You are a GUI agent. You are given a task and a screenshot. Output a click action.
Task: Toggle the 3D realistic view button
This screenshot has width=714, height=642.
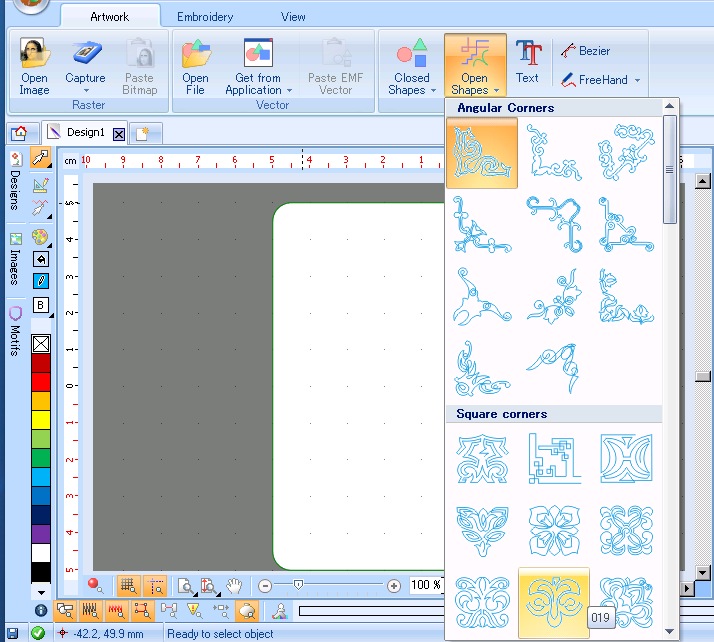tap(247, 611)
